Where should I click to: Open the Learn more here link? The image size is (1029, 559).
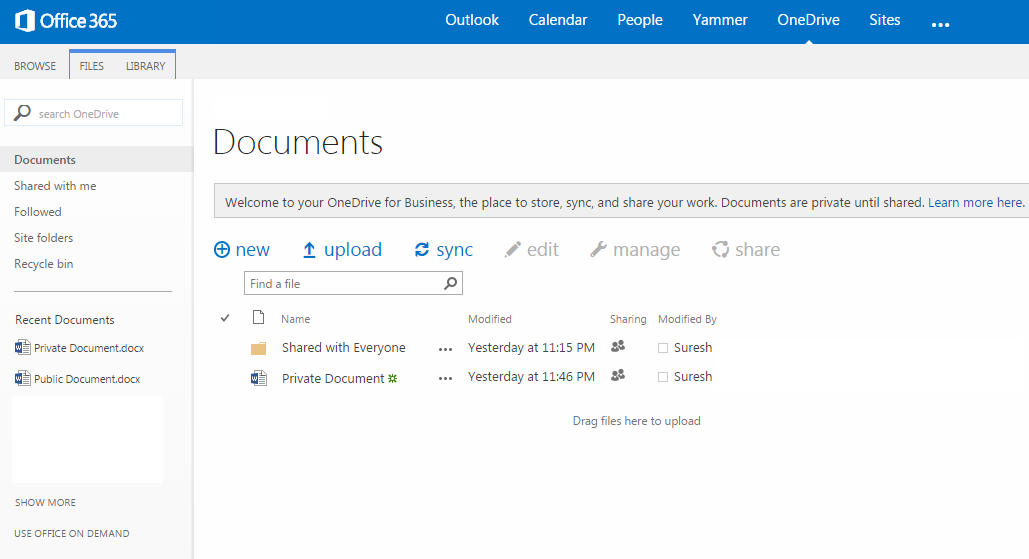(x=975, y=202)
